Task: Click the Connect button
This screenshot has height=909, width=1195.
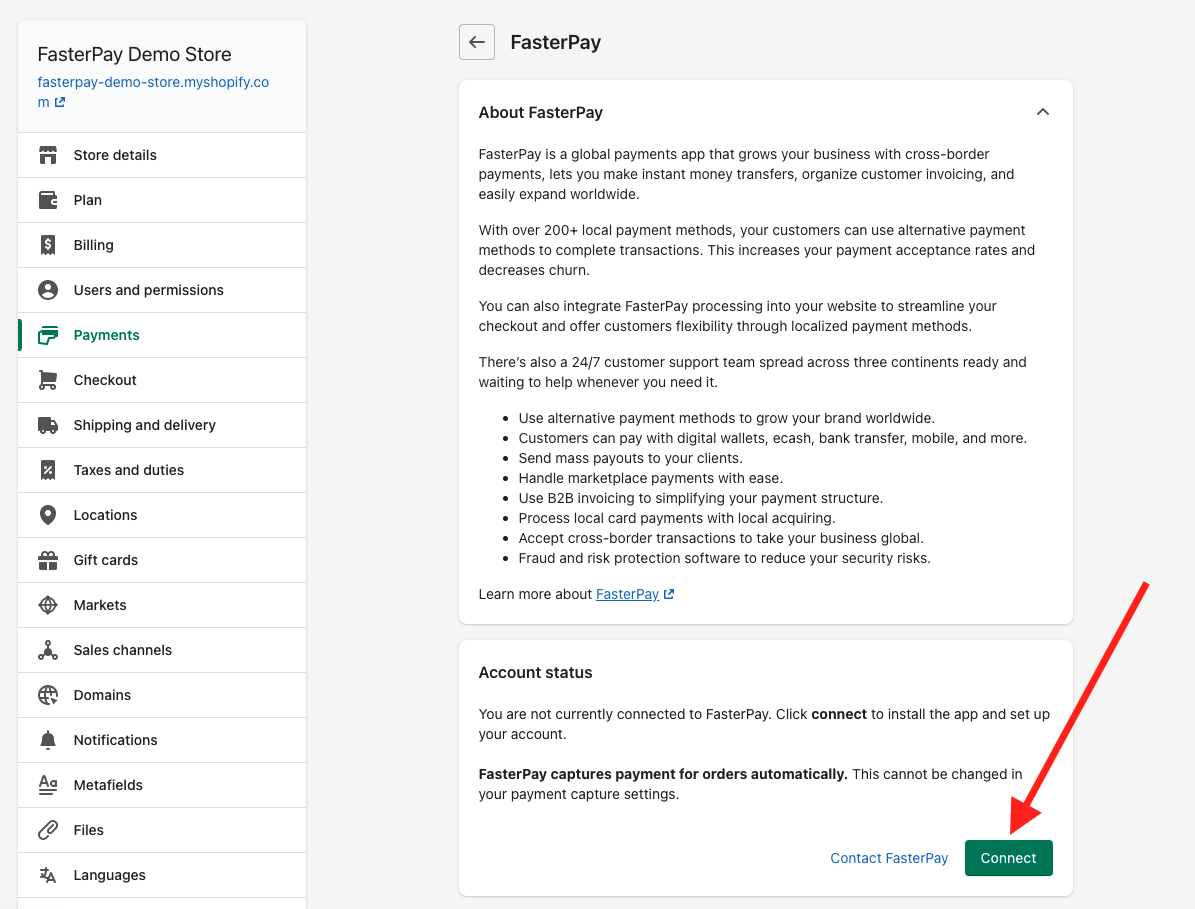Action: tap(1008, 858)
